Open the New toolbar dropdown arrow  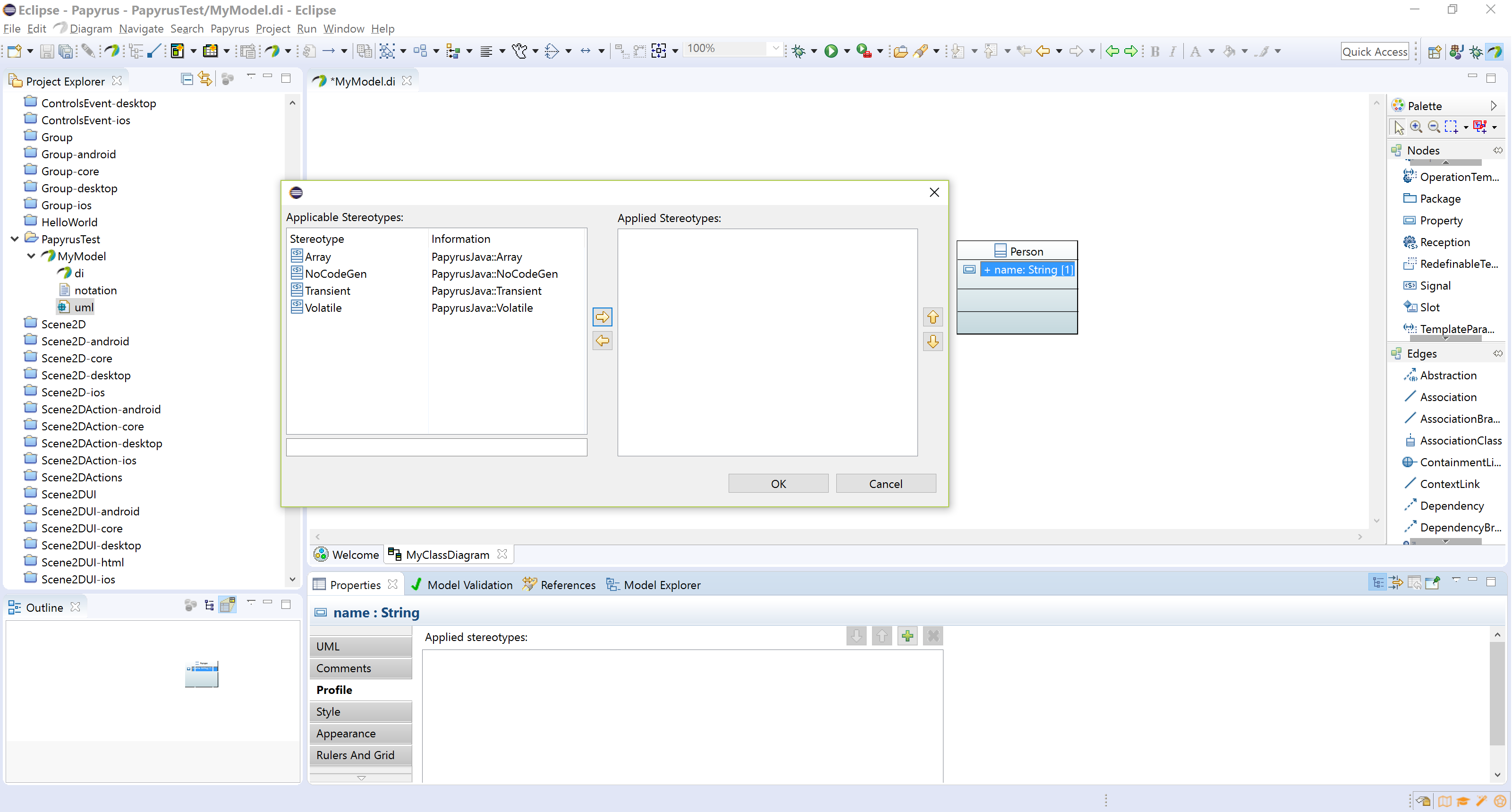tap(29, 51)
